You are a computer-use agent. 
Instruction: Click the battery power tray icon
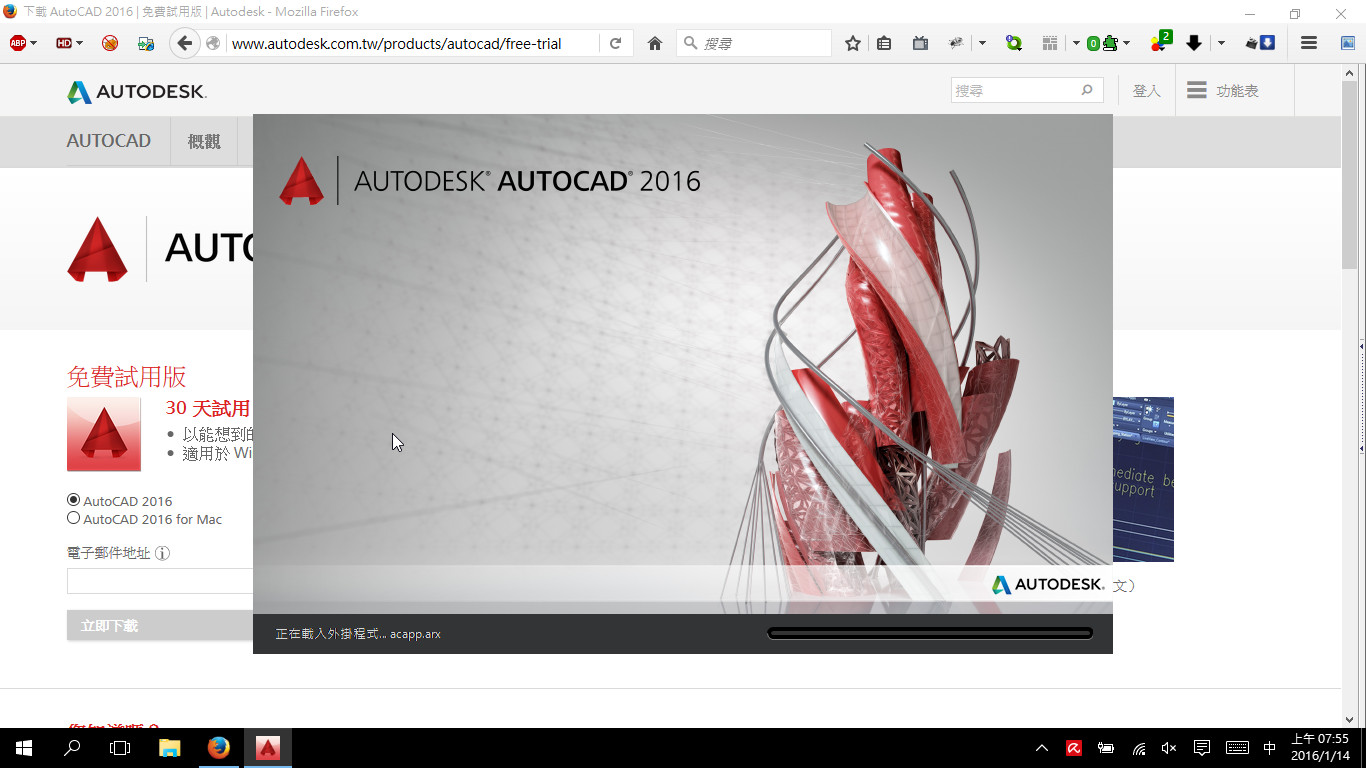[x=1106, y=748]
